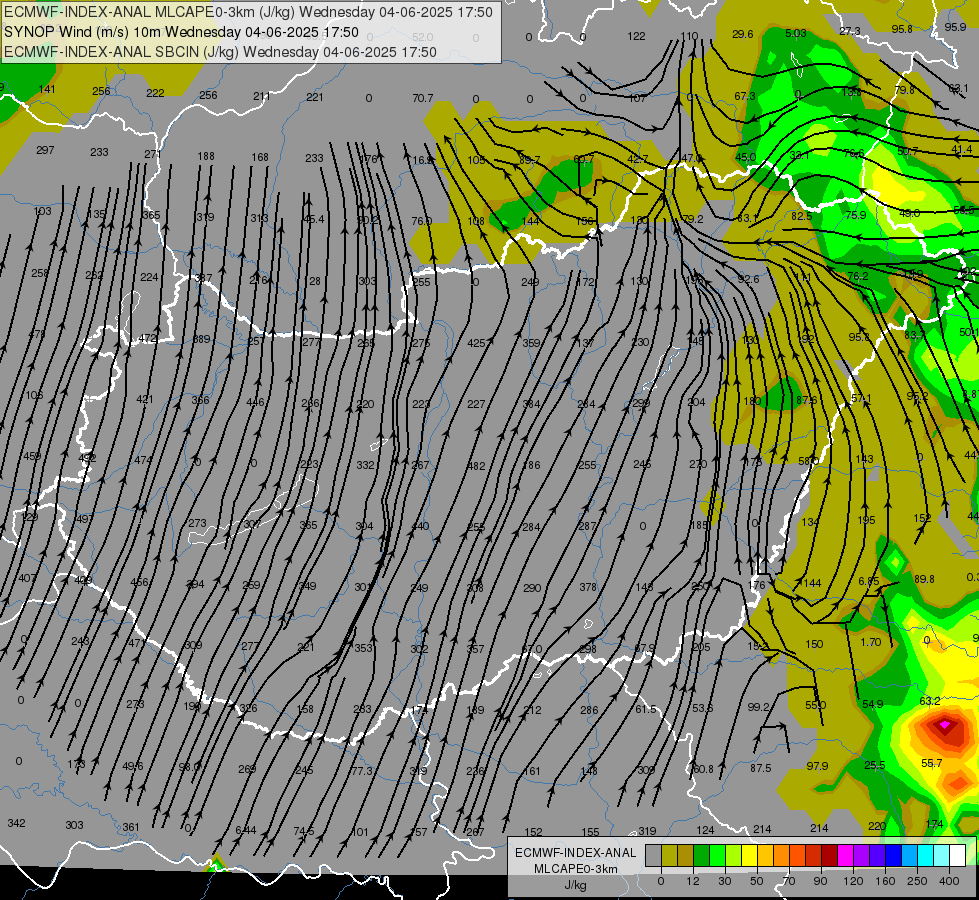Click the map value '195'
979x900 pixels.
[x=867, y=520]
